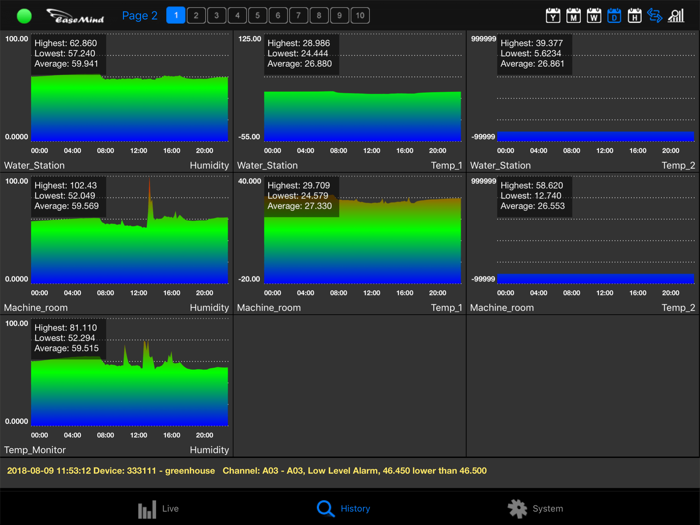Click 'Highest: 81.110' stats box
700x525 pixels.
[x=68, y=338]
